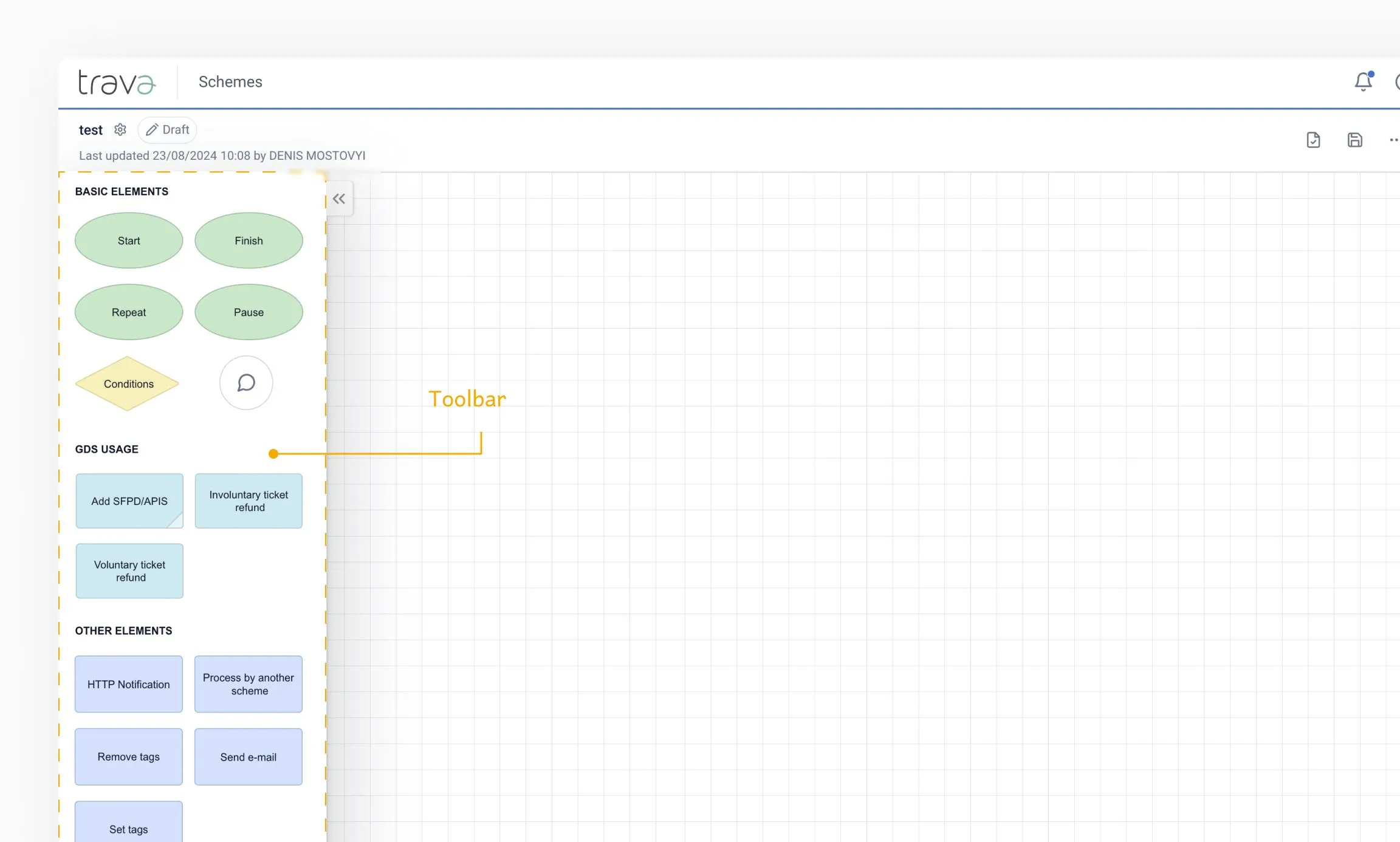Click the notification bell icon

pyautogui.click(x=1363, y=81)
